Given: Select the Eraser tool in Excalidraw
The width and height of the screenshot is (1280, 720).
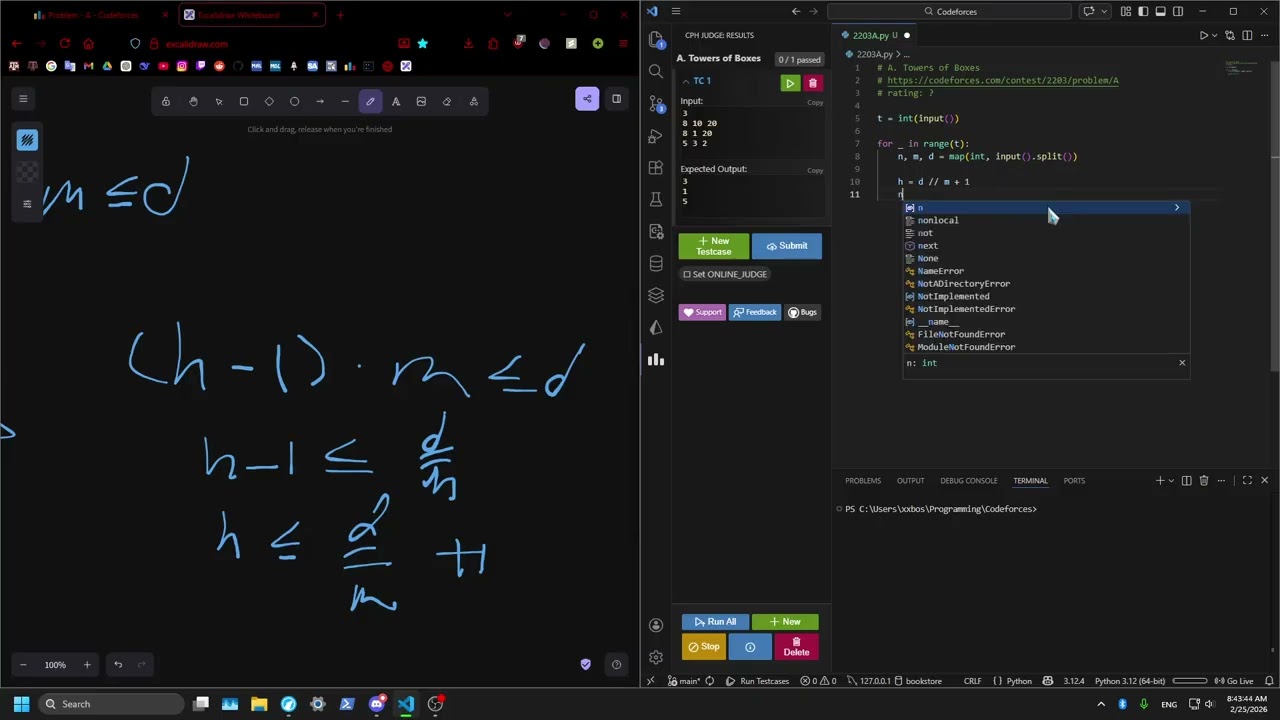Looking at the screenshot, I should [447, 101].
